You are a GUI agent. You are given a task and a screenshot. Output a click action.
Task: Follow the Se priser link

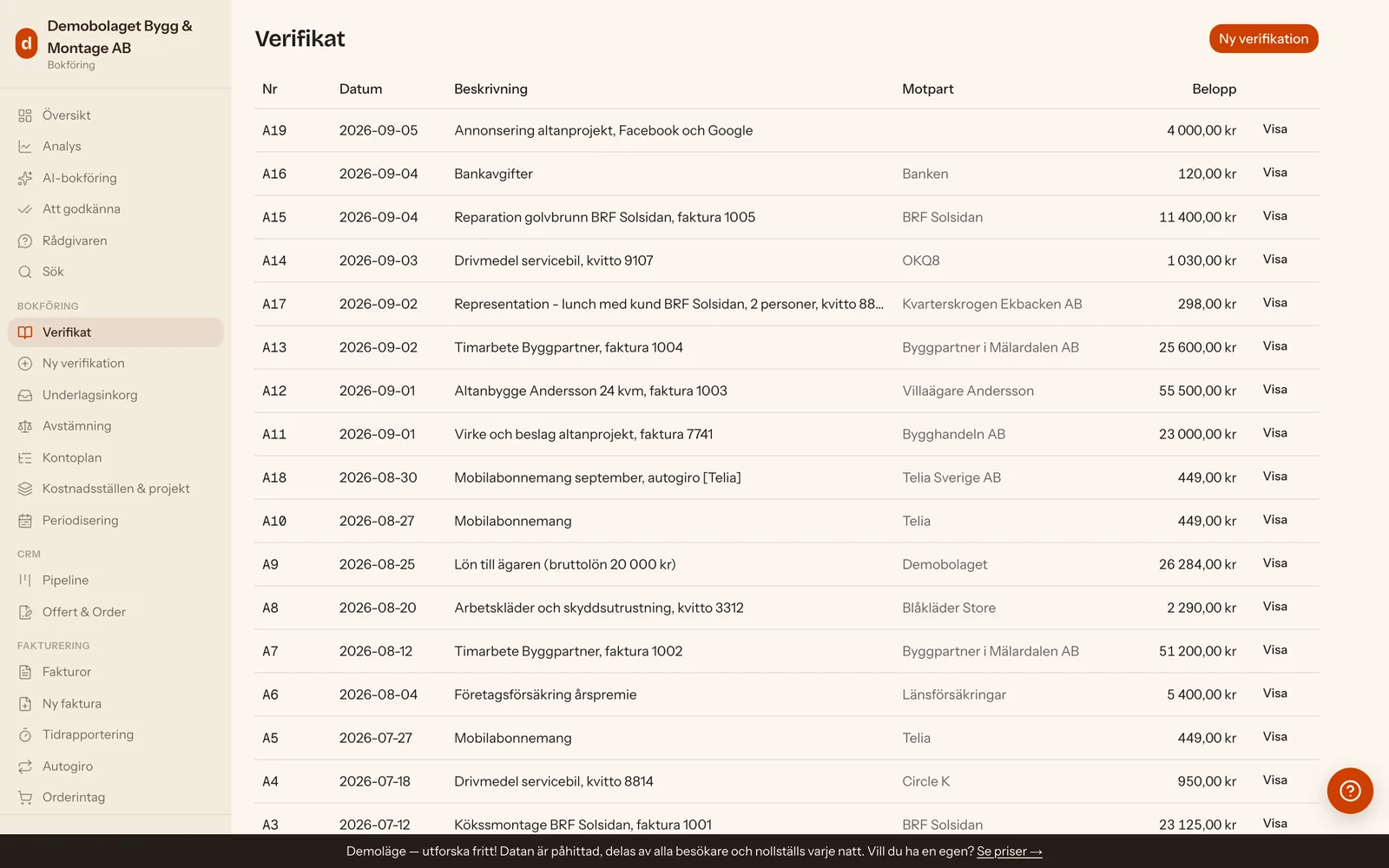coord(1010,852)
